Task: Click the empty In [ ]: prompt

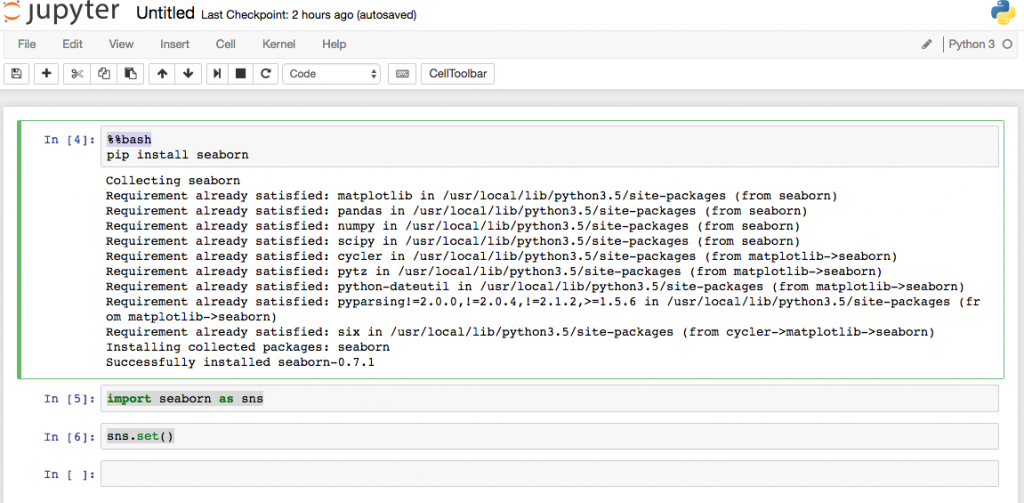Action: coord(69,475)
